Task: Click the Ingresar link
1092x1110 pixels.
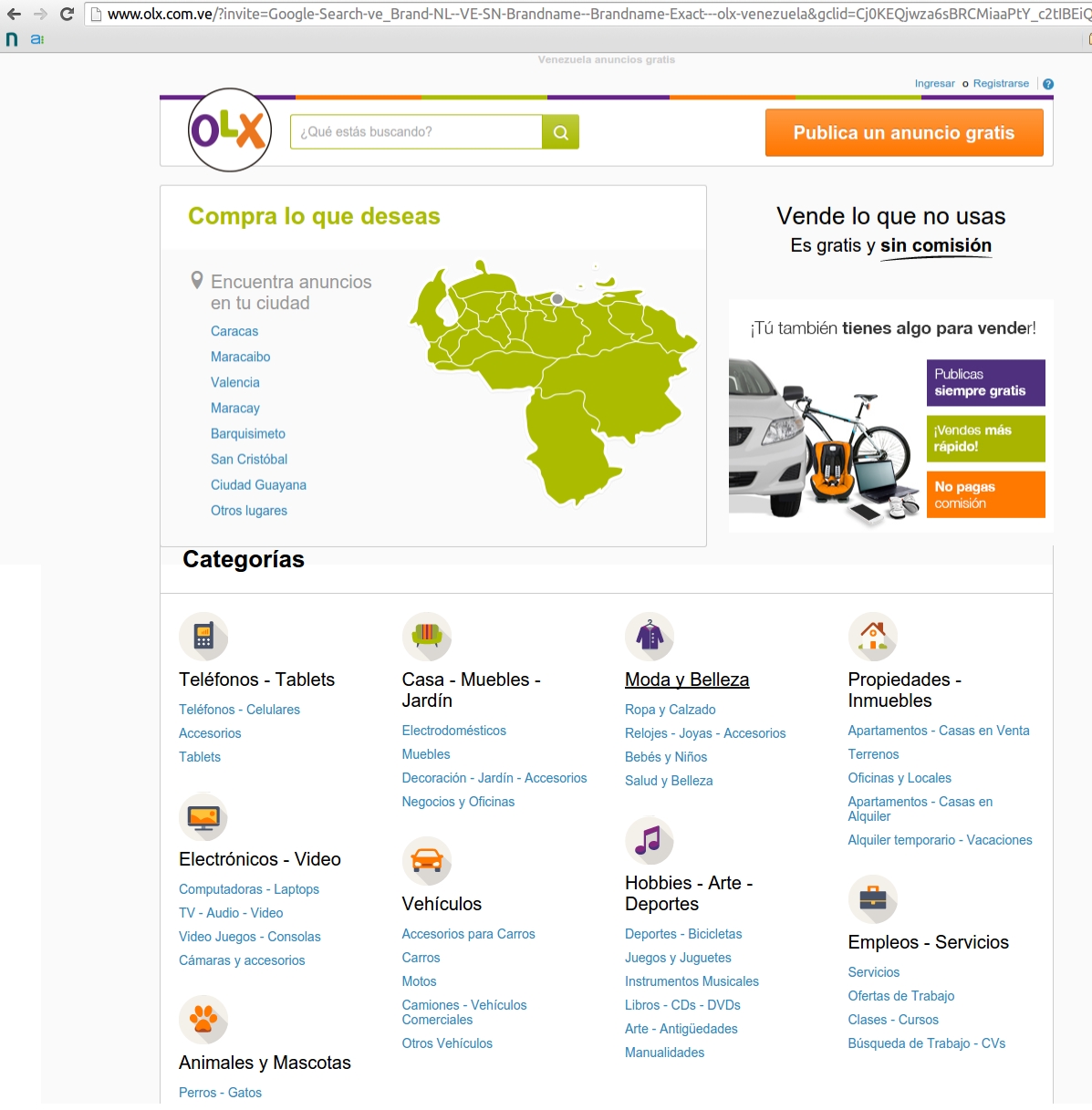Action: pos(935,84)
